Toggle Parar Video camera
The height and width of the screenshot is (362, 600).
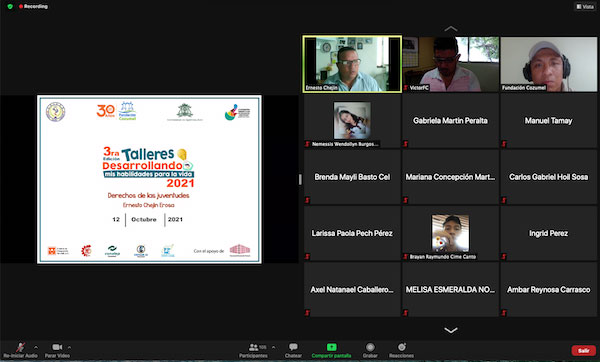click(x=57, y=347)
